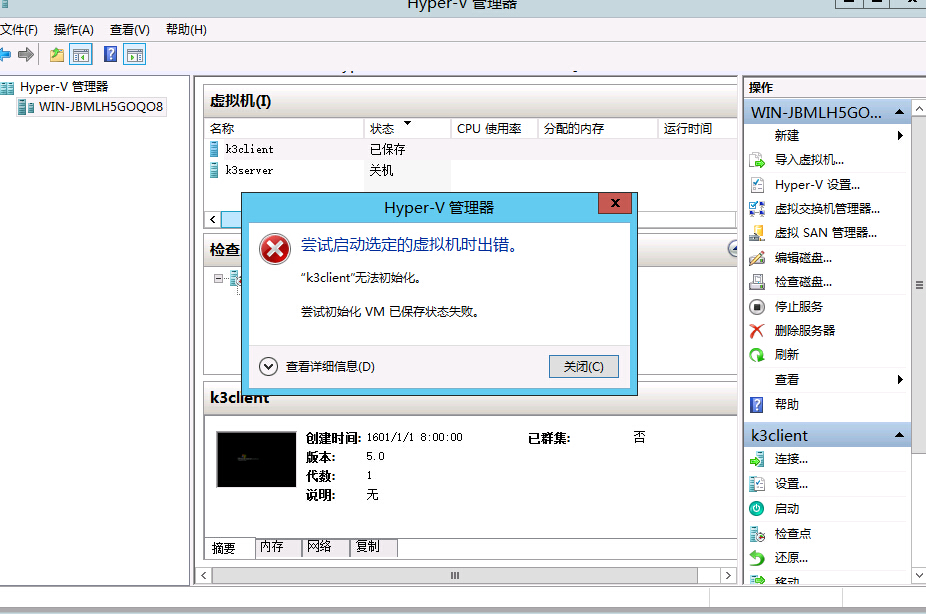This screenshot has height=614, width=926.
Task: Click the 关闭(C) button in the dialog
Action: tap(583, 367)
